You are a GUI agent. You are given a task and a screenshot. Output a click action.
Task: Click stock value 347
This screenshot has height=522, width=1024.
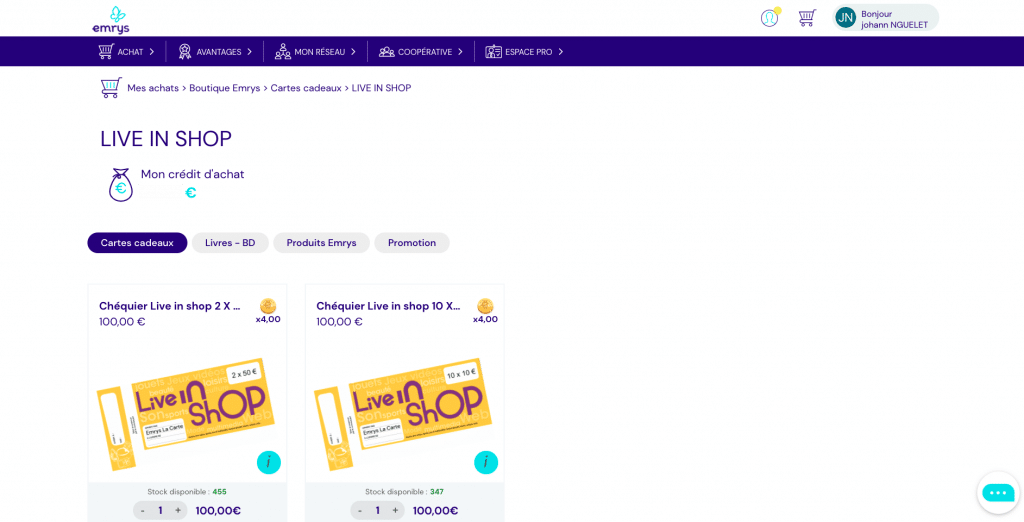tap(437, 492)
